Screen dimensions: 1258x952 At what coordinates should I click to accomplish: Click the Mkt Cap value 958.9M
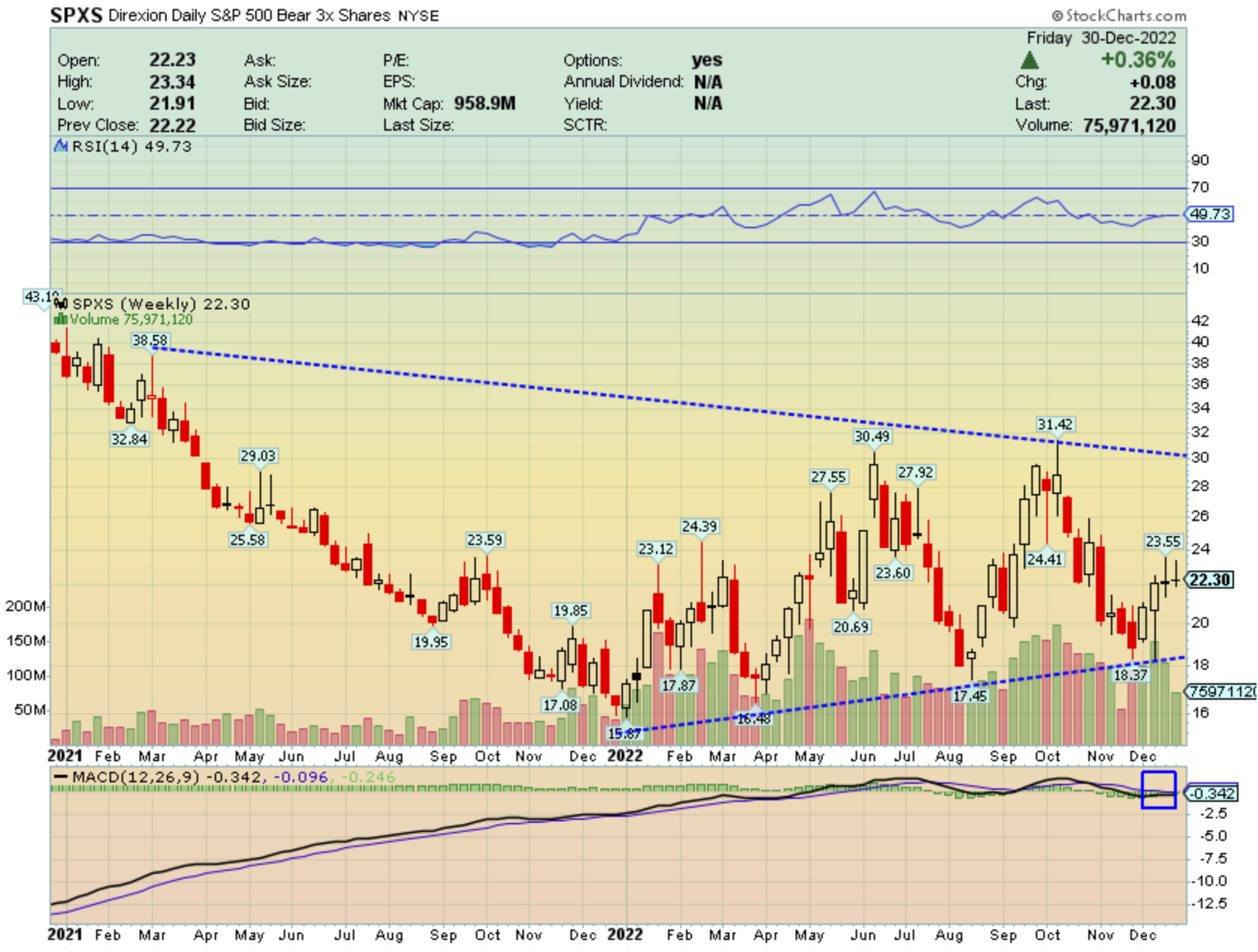coord(485,104)
